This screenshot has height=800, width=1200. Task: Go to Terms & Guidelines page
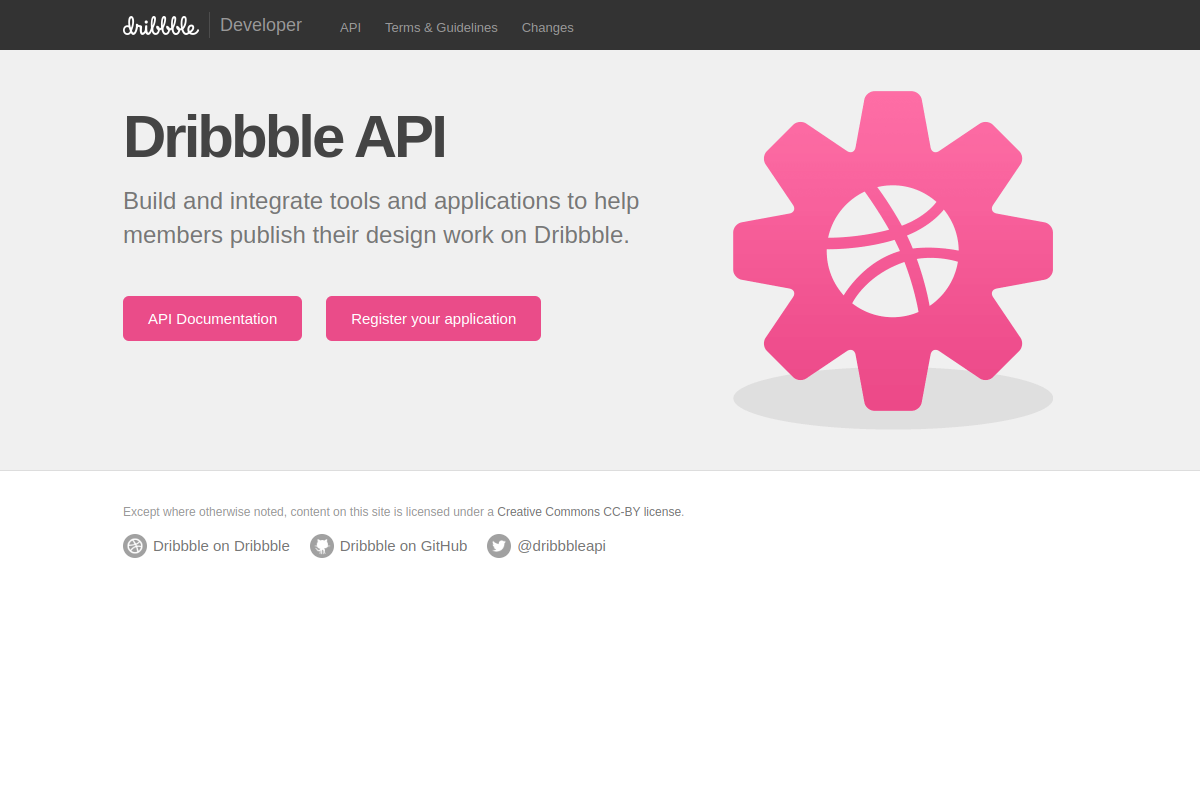coord(441,28)
